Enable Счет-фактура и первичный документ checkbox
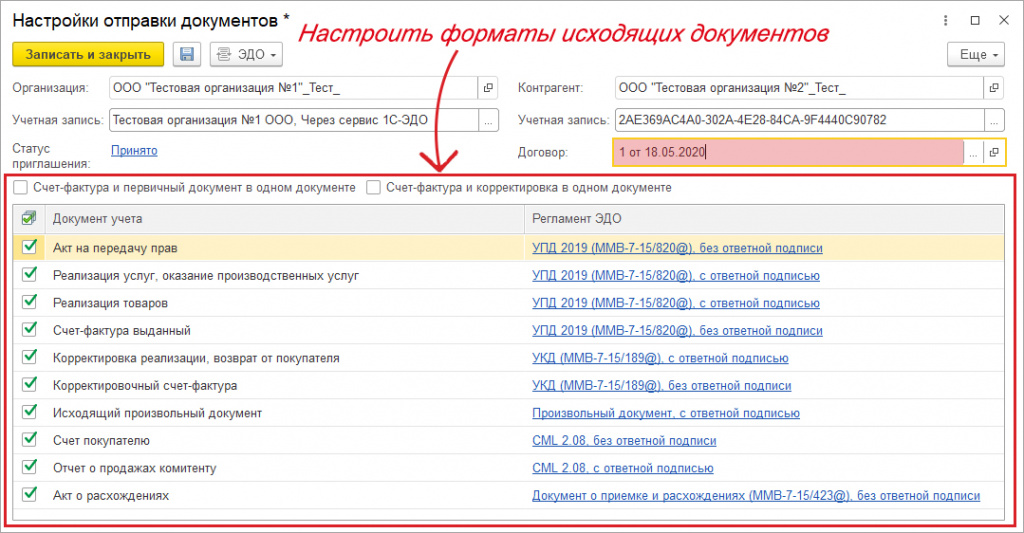 (x=21, y=187)
